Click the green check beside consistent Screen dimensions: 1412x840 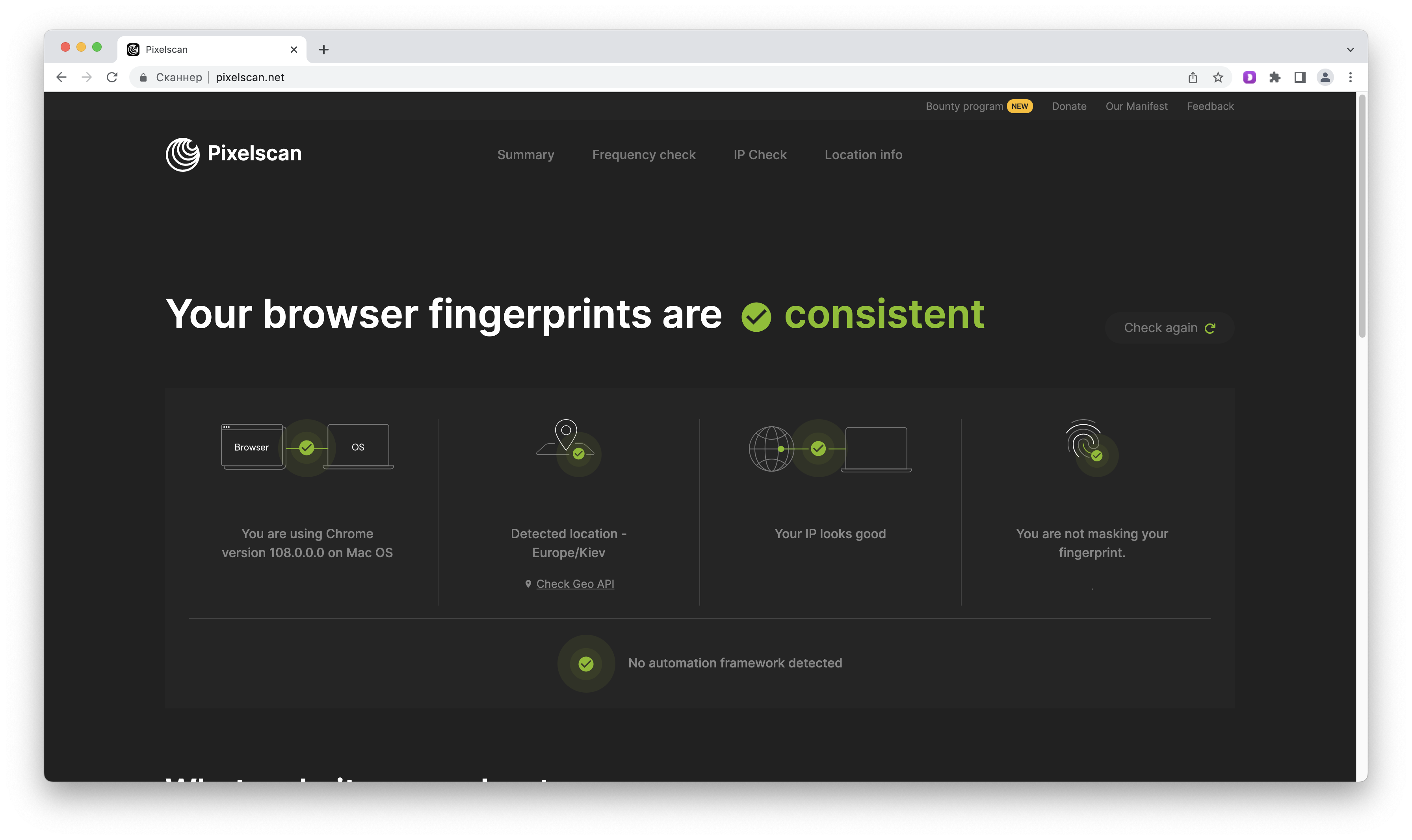tap(757, 317)
